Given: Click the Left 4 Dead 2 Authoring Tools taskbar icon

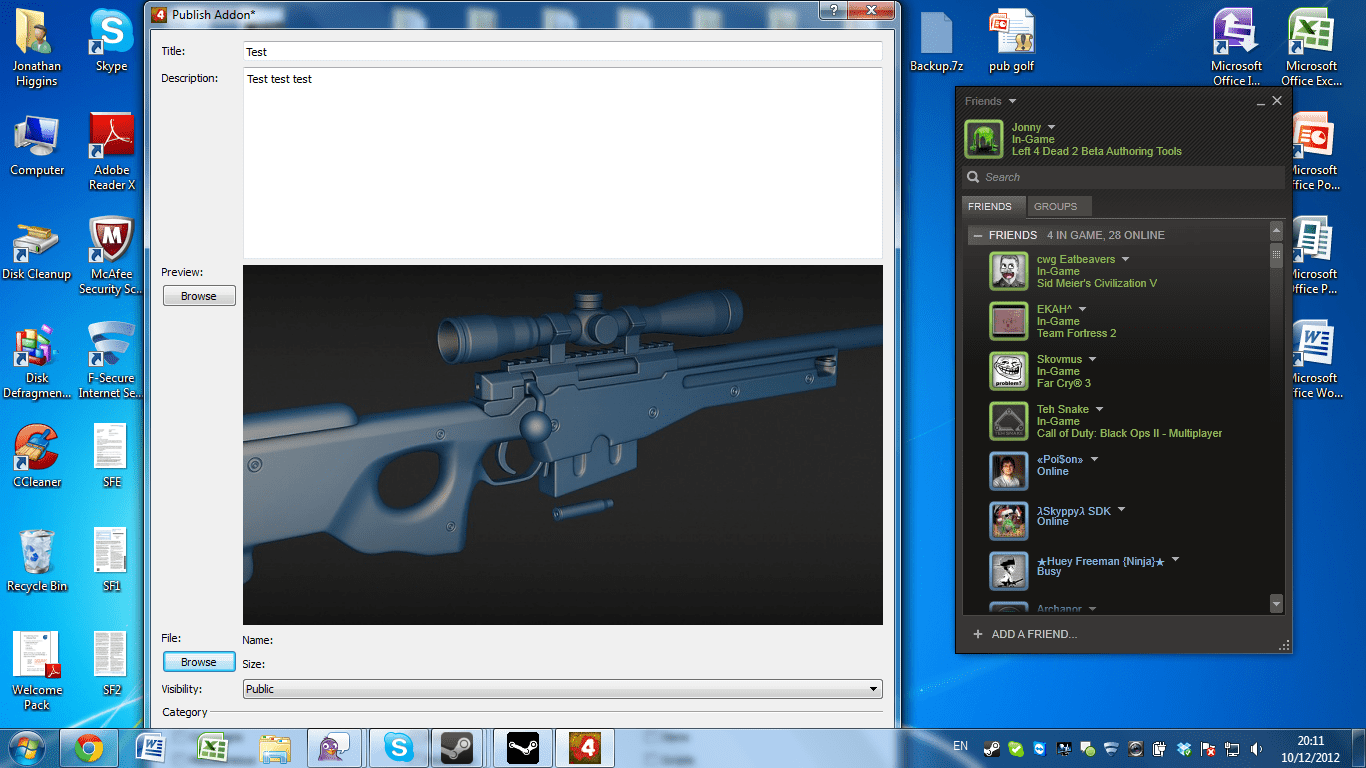Looking at the screenshot, I should [x=584, y=747].
